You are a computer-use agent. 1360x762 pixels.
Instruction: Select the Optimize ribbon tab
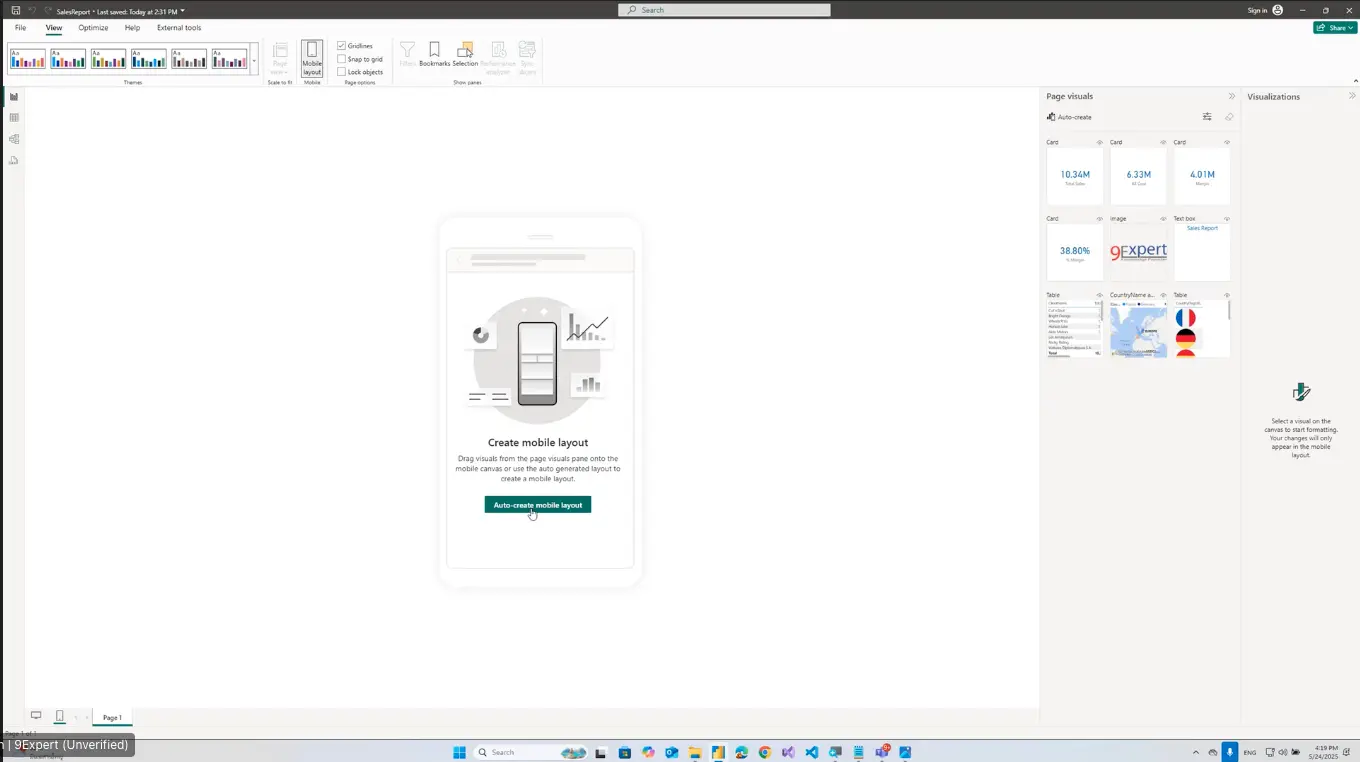click(93, 28)
